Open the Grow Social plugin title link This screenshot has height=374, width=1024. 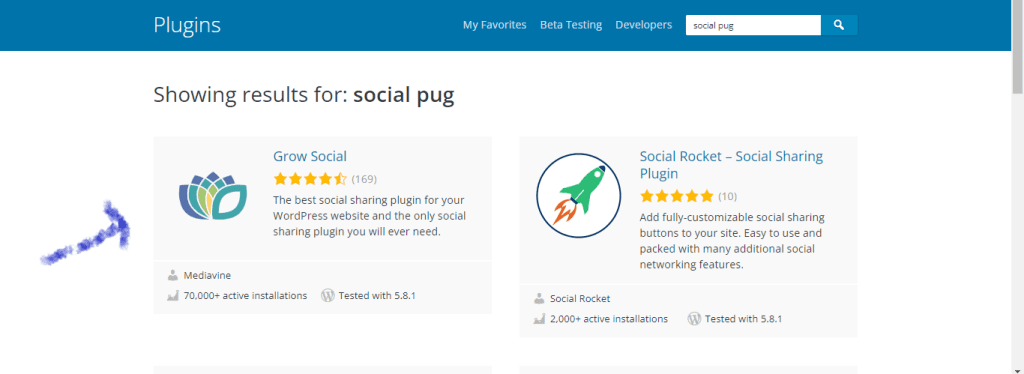310,157
